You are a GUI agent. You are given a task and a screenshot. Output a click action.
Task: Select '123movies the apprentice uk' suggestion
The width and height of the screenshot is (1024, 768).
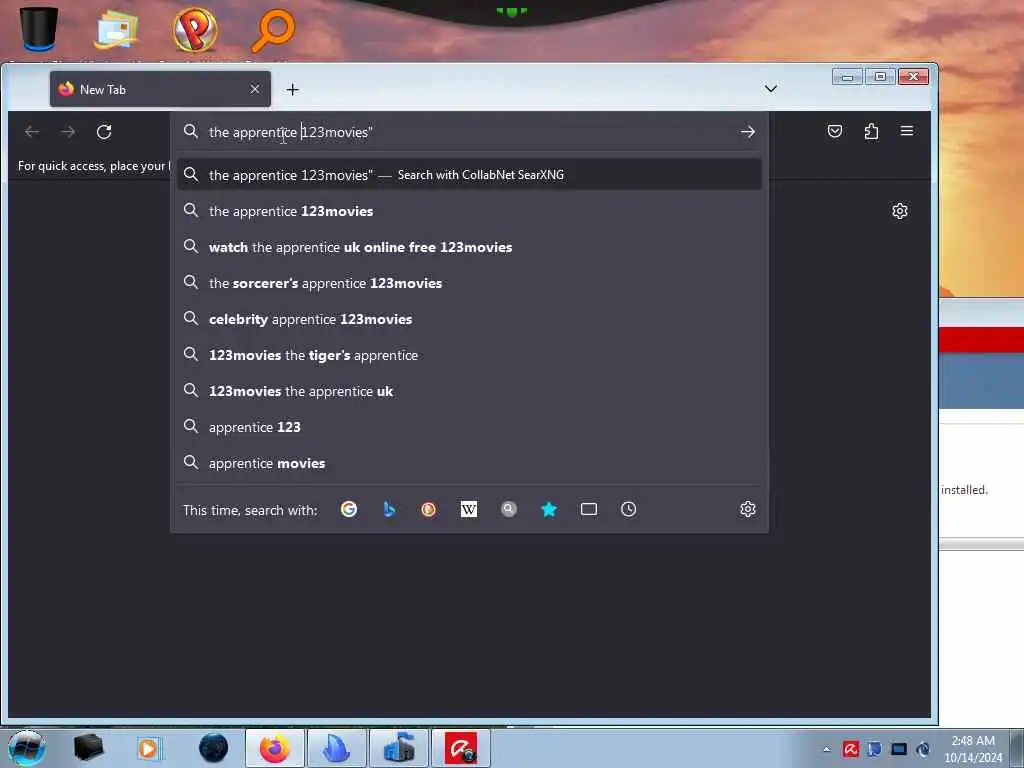point(469,391)
